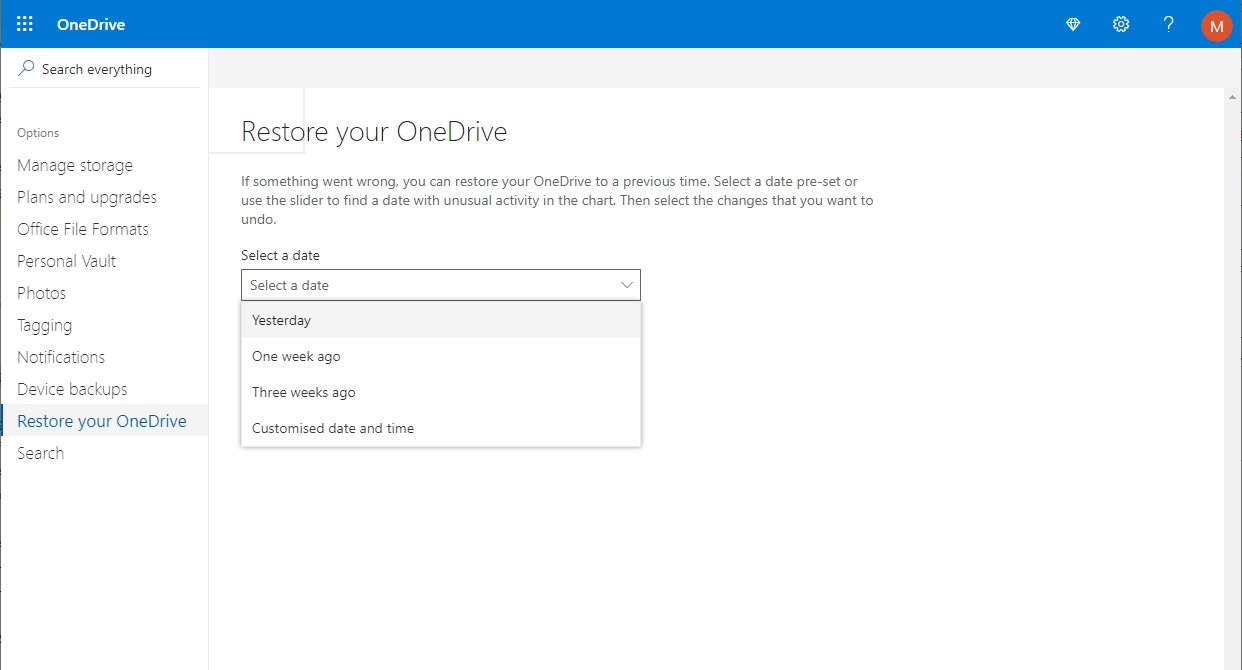Click the search magnifier icon
Screen dimensions: 1242x670
tap(27, 69)
